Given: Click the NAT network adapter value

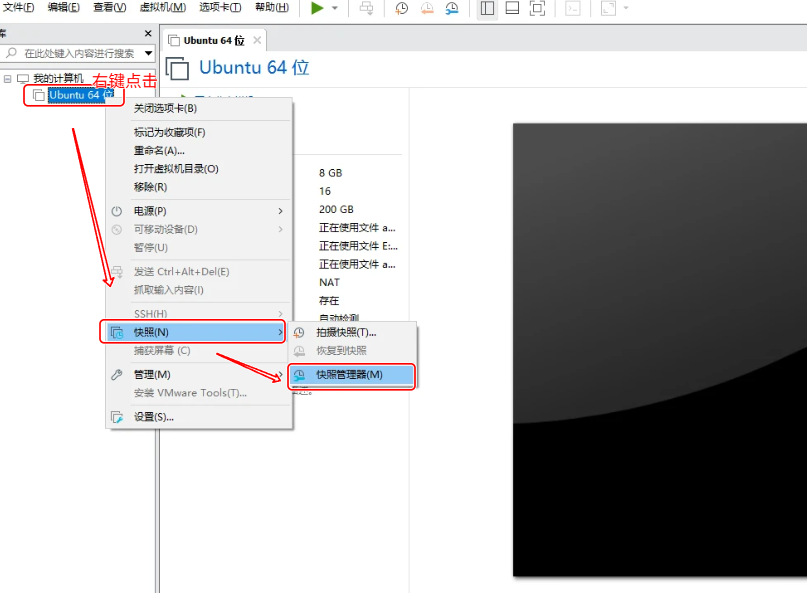Looking at the screenshot, I should point(329,283).
